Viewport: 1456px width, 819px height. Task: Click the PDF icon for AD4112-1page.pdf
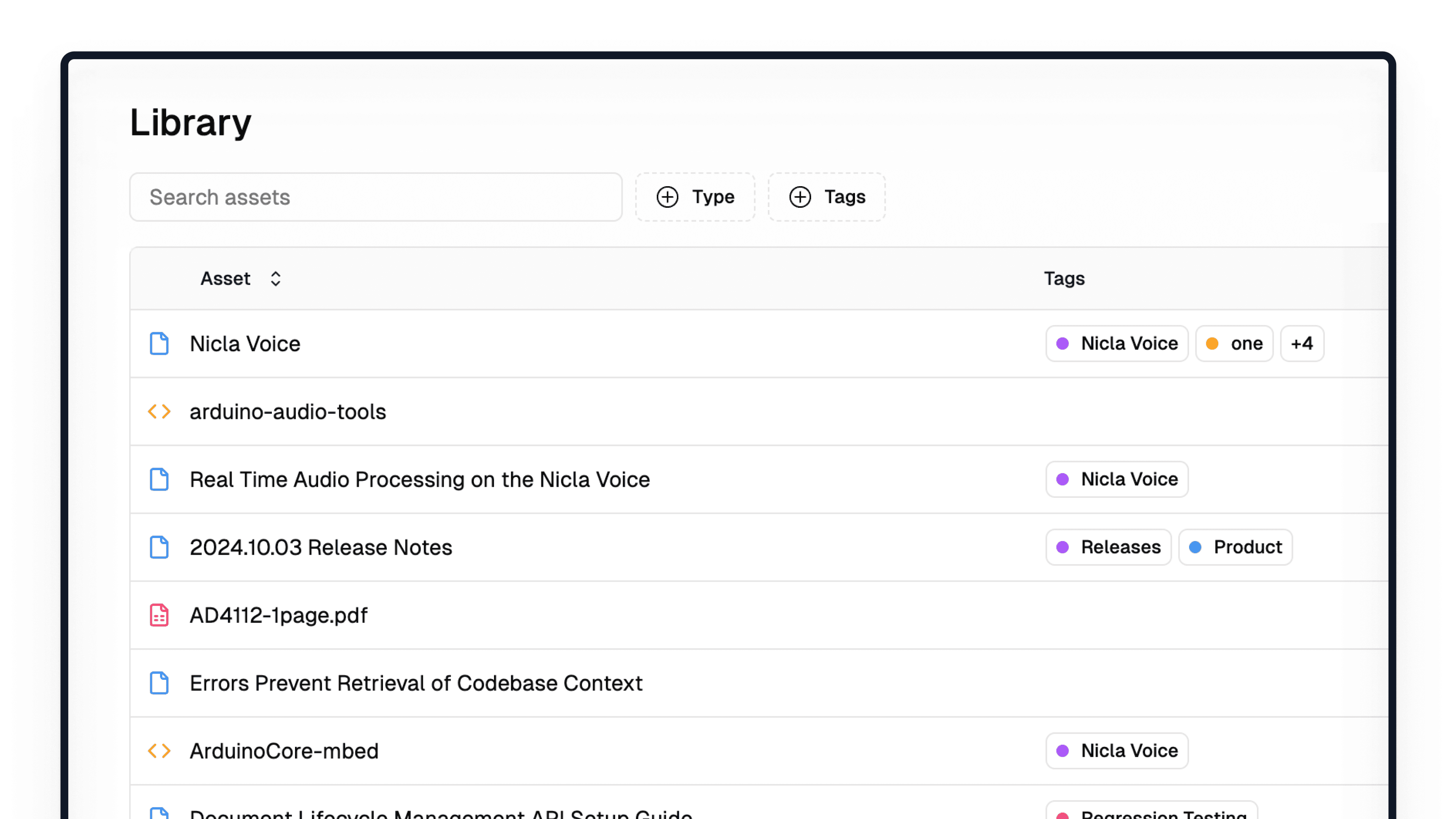click(x=159, y=615)
